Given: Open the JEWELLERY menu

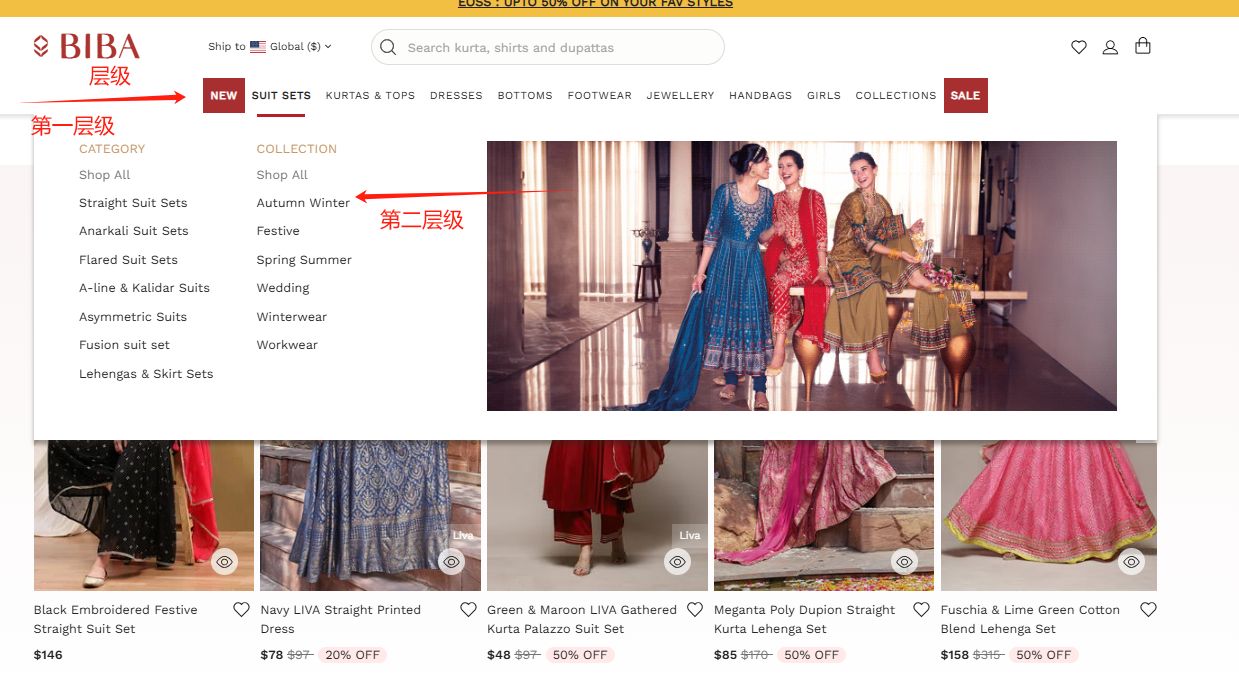Looking at the screenshot, I should [x=680, y=95].
